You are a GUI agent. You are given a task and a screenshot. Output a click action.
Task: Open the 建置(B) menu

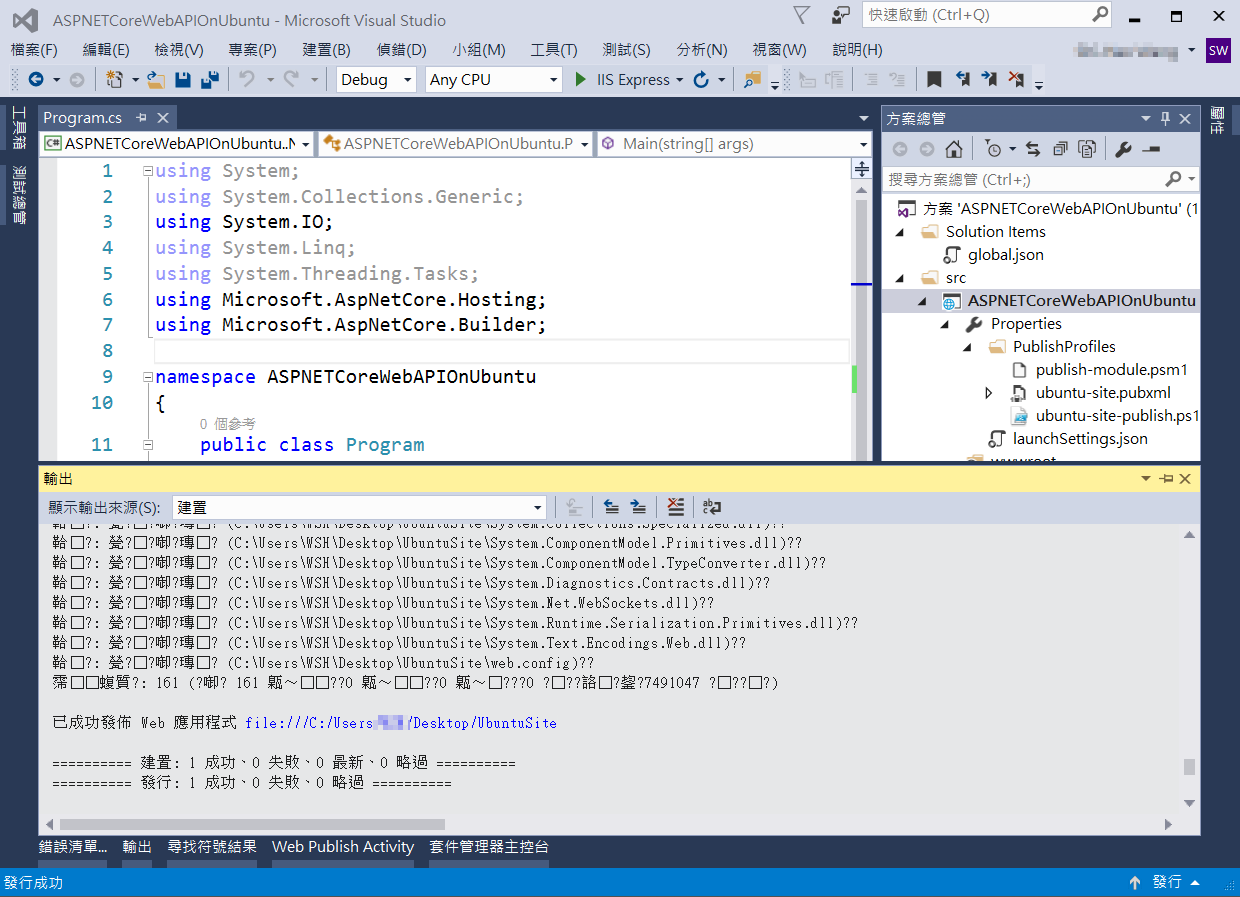pyautogui.click(x=326, y=50)
